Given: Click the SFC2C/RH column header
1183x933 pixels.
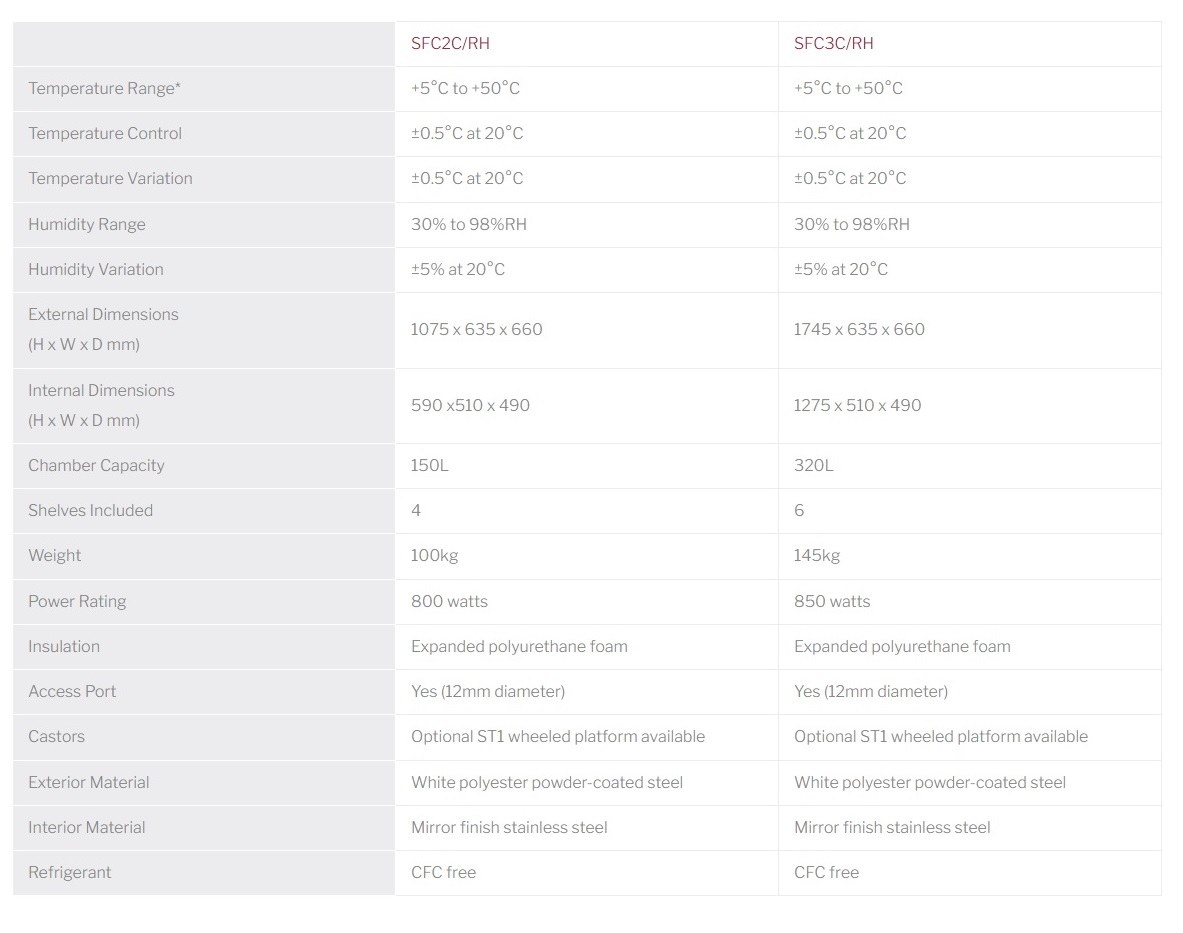Looking at the screenshot, I should tap(450, 43).
